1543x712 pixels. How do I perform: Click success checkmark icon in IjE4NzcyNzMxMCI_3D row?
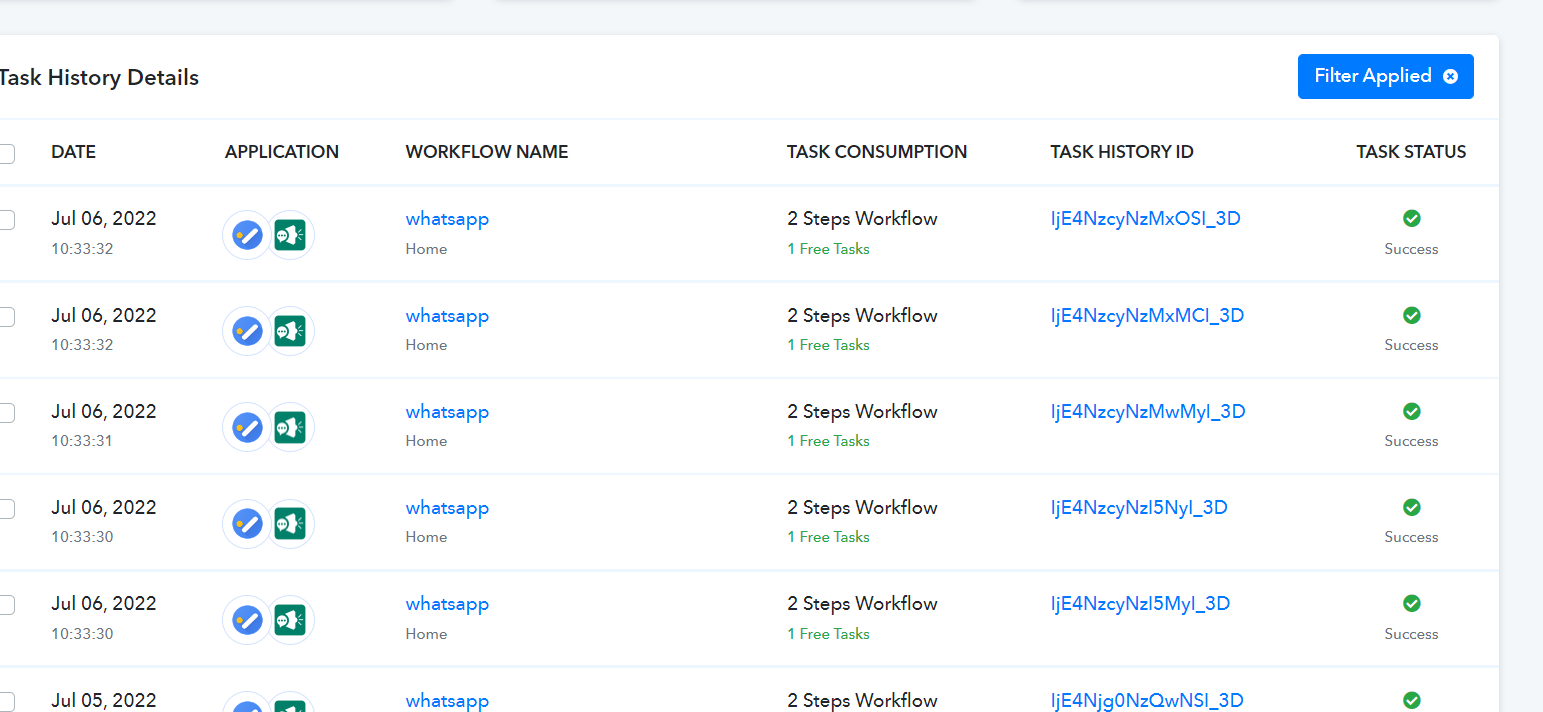pyautogui.click(x=1411, y=315)
